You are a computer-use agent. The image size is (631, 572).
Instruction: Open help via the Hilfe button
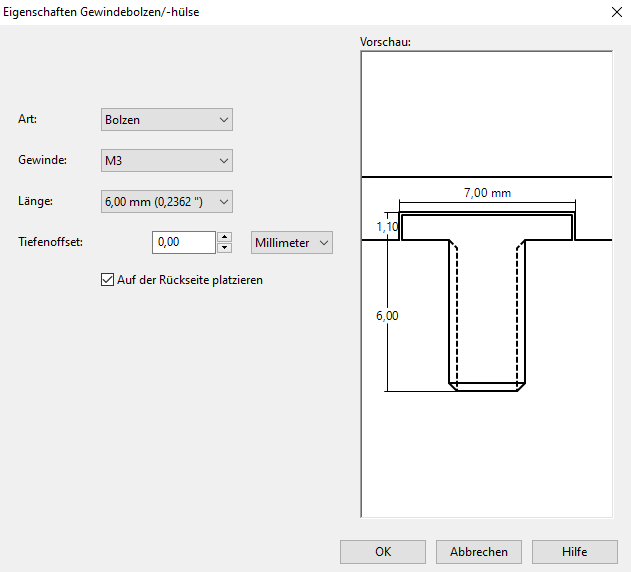(x=574, y=552)
